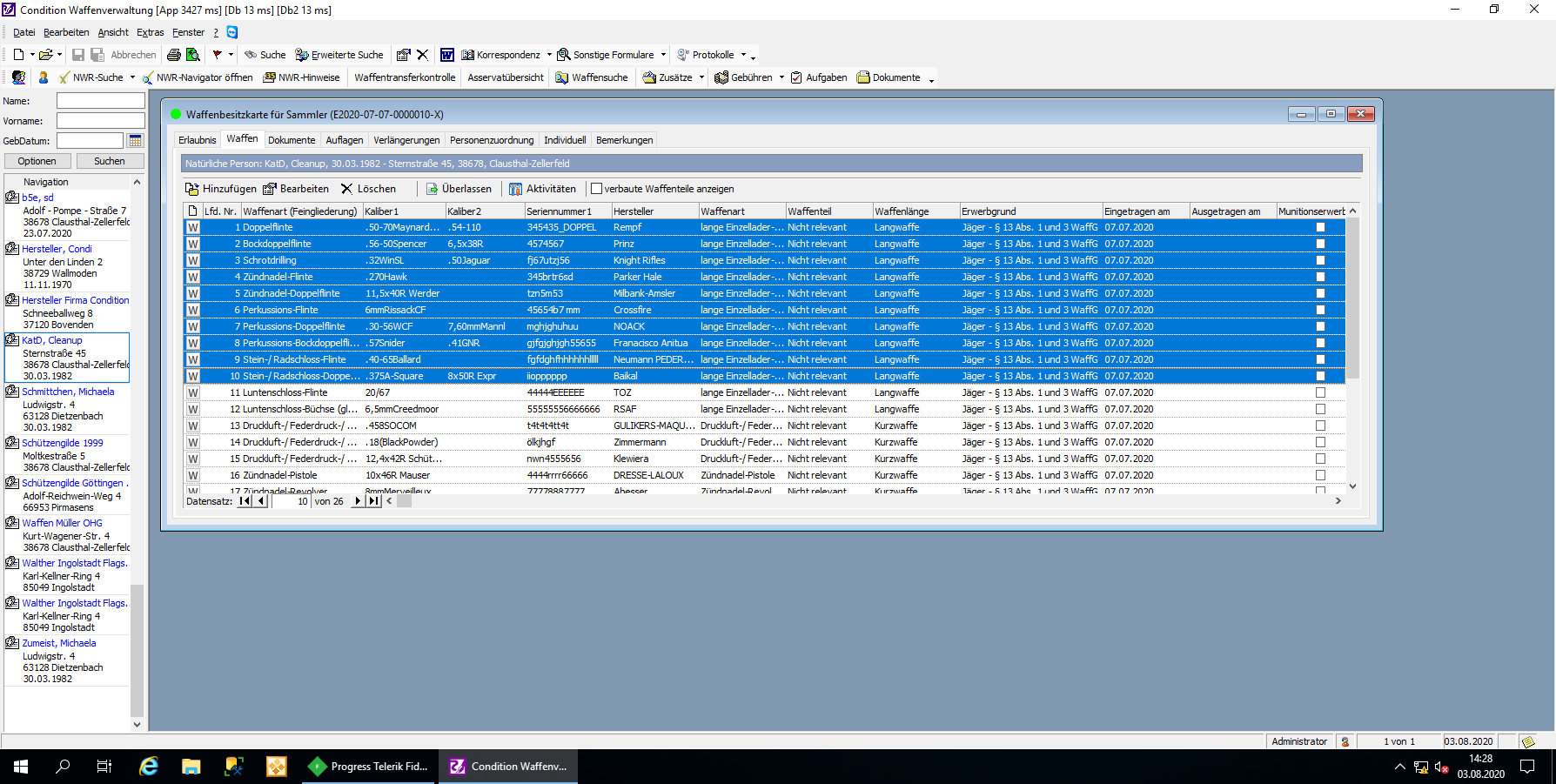The width and height of the screenshot is (1556, 784).
Task: Expand the Gebühren dropdown arrow
Action: coord(781,77)
